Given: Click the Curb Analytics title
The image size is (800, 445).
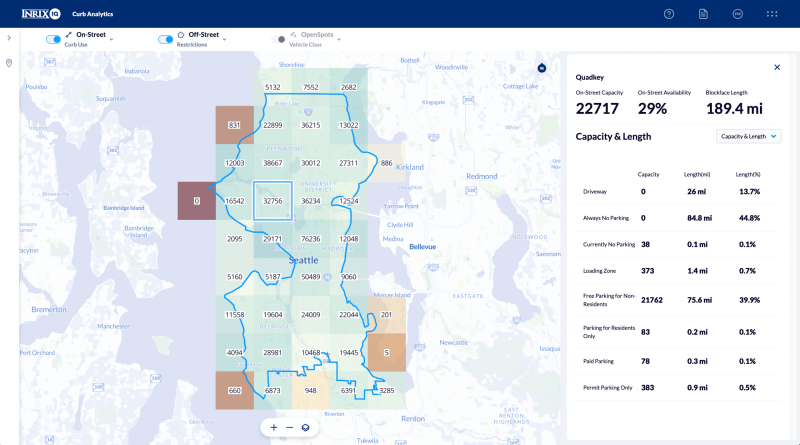Looking at the screenshot, I should tap(93, 14).
